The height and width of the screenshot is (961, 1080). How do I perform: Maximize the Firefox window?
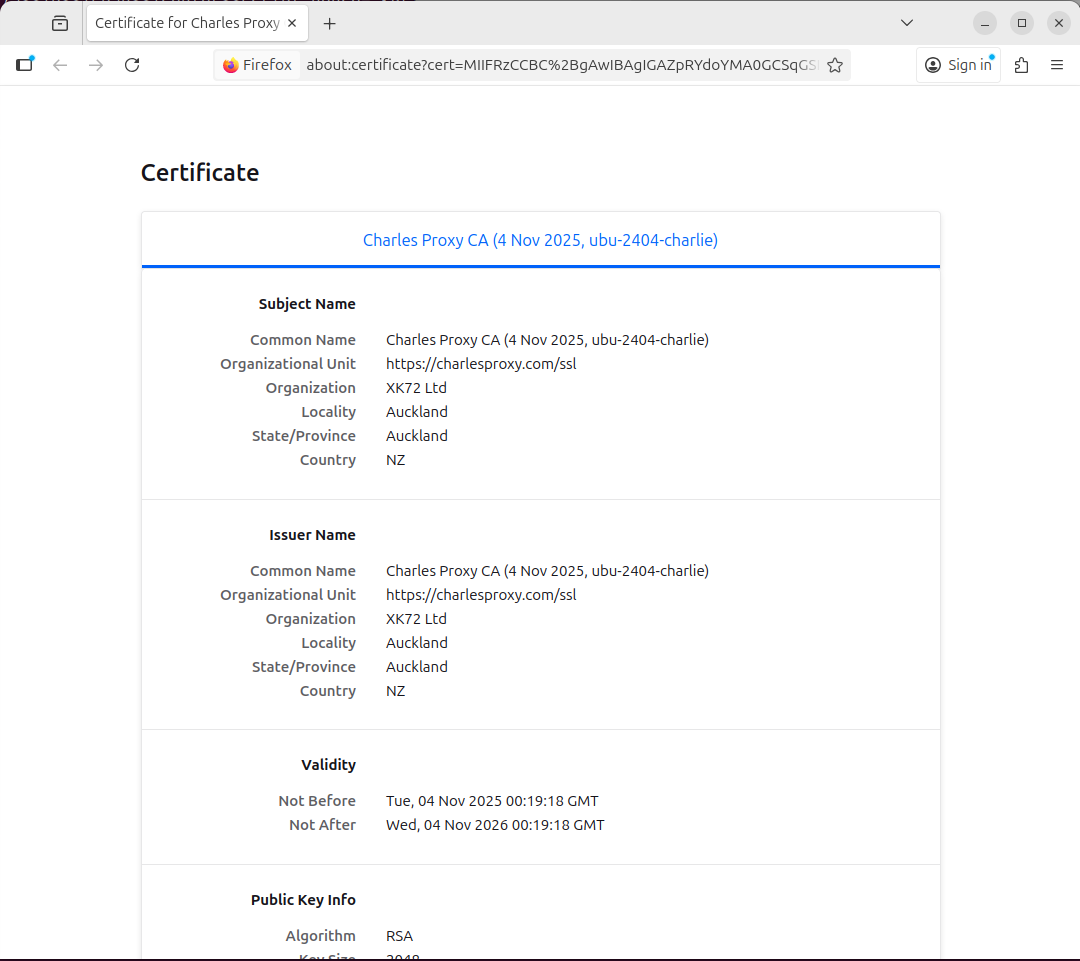coord(1021,23)
